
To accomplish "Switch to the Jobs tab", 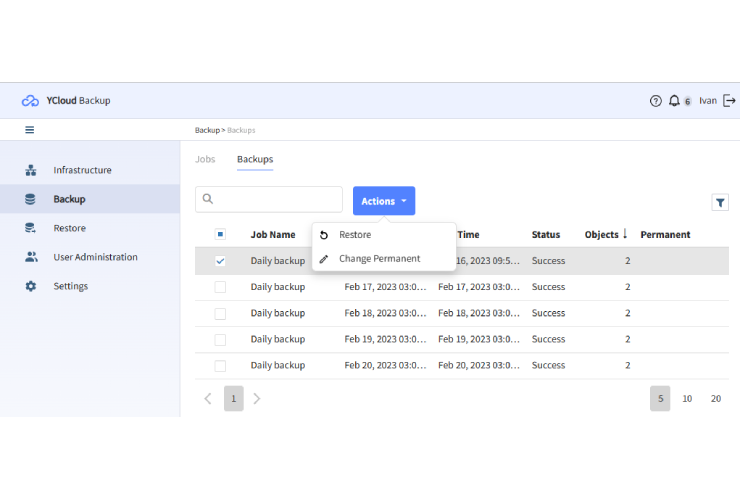I will [205, 159].
